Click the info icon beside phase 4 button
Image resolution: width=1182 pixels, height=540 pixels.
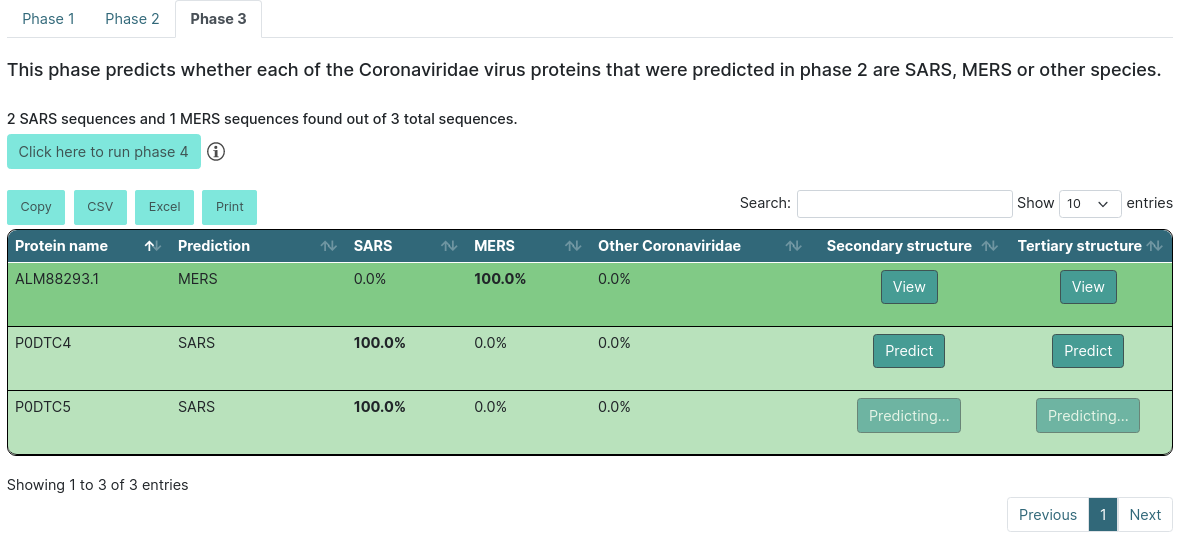pyautogui.click(x=216, y=152)
